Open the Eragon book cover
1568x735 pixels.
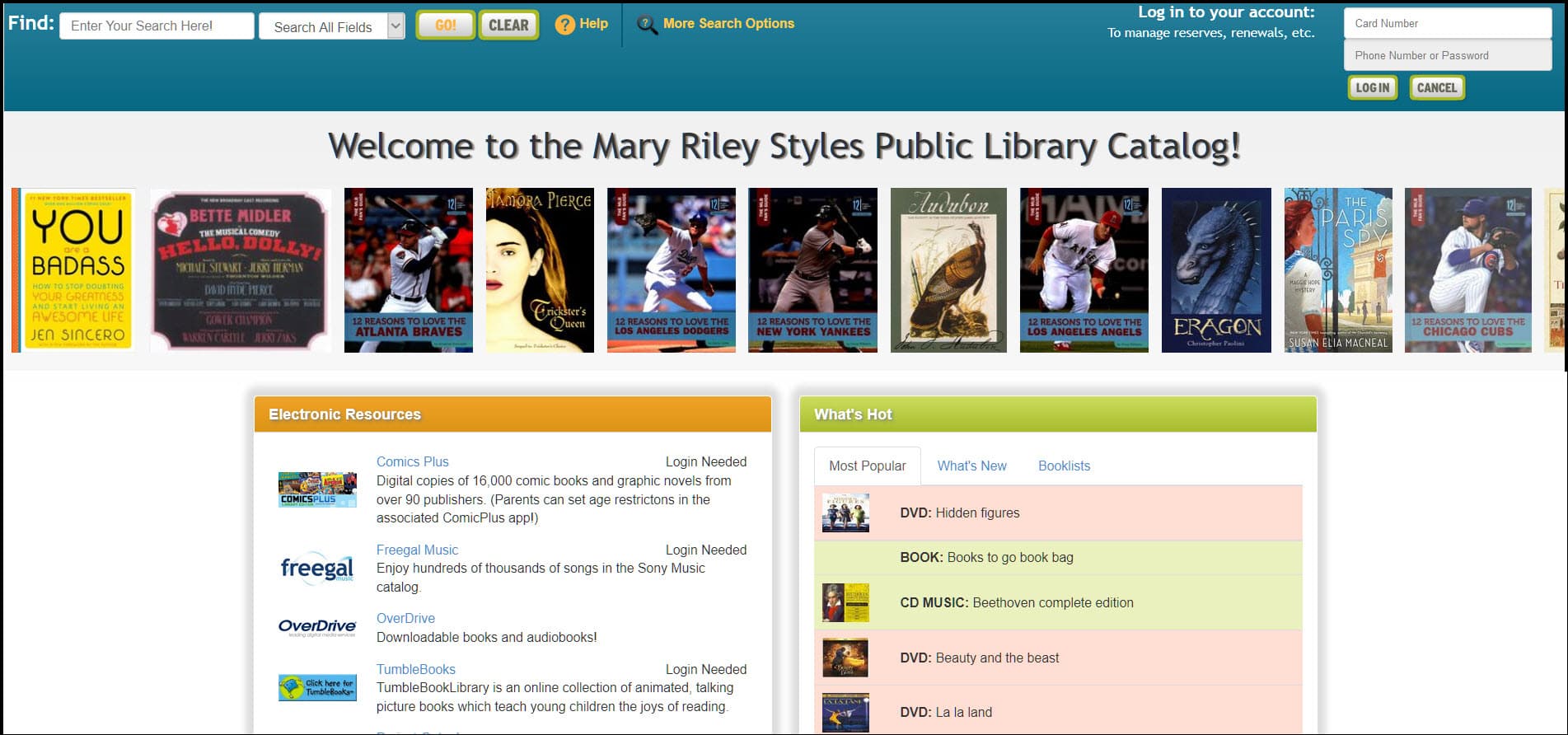pyautogui.click(x=1216, y=270)
